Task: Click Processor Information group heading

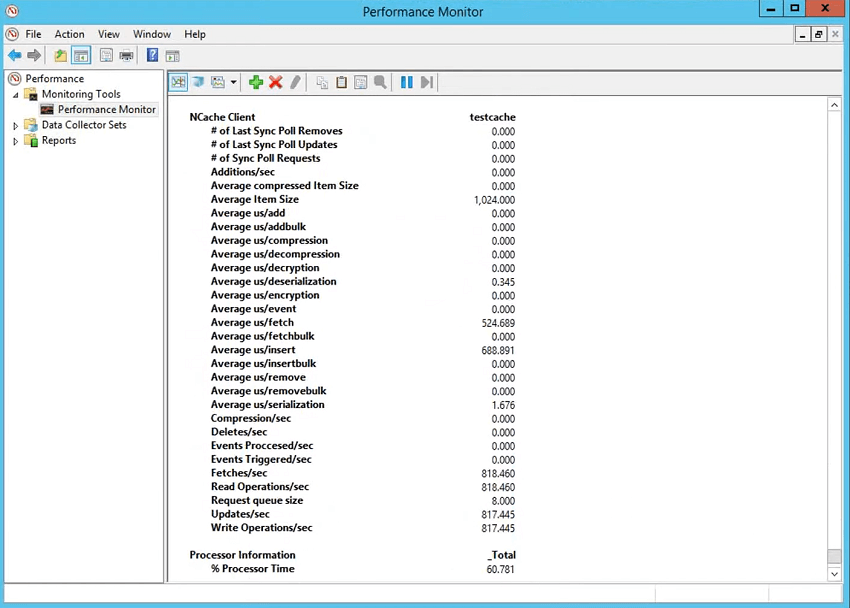Action: point(242,555)
